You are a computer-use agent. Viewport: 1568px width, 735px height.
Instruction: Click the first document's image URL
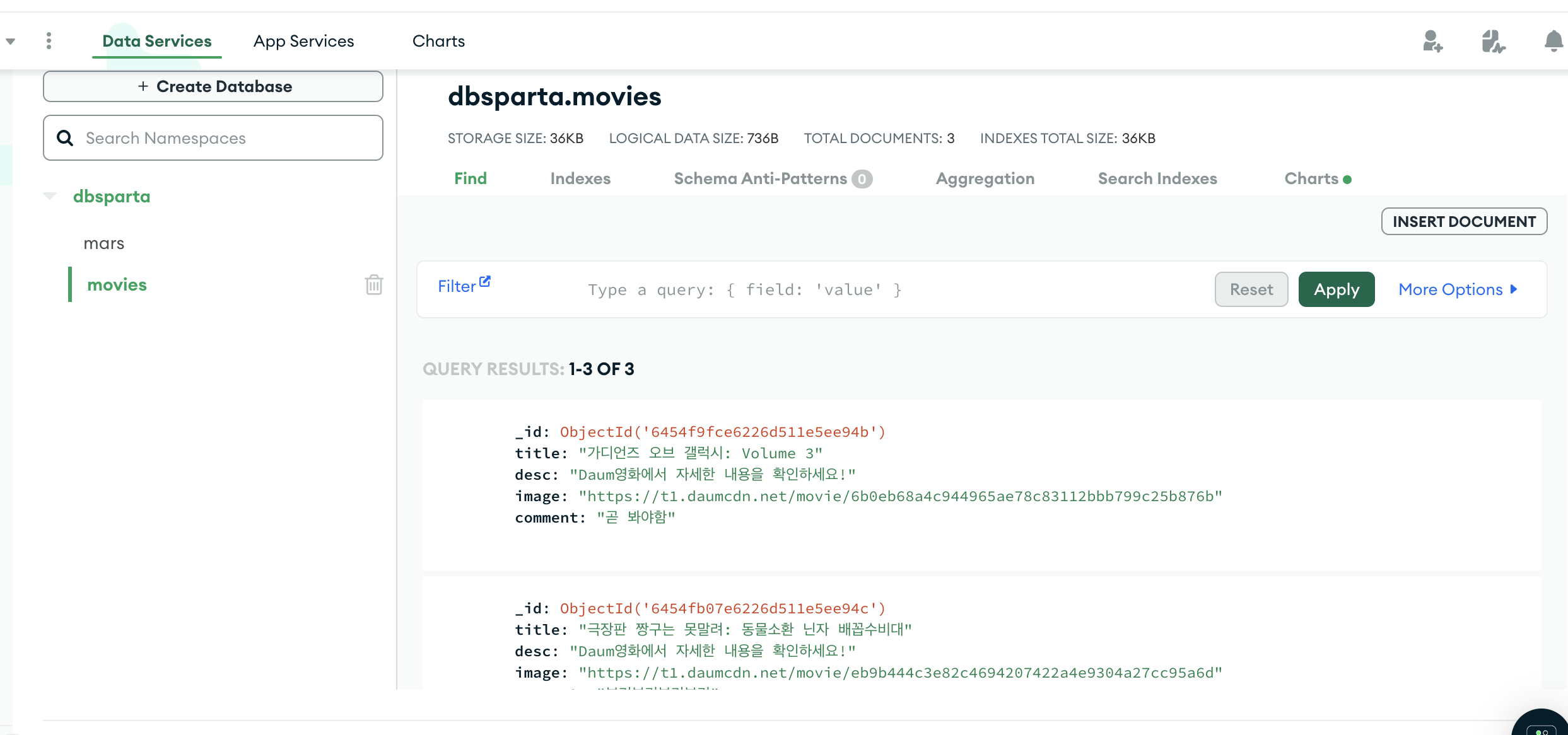tap(901, 496)
